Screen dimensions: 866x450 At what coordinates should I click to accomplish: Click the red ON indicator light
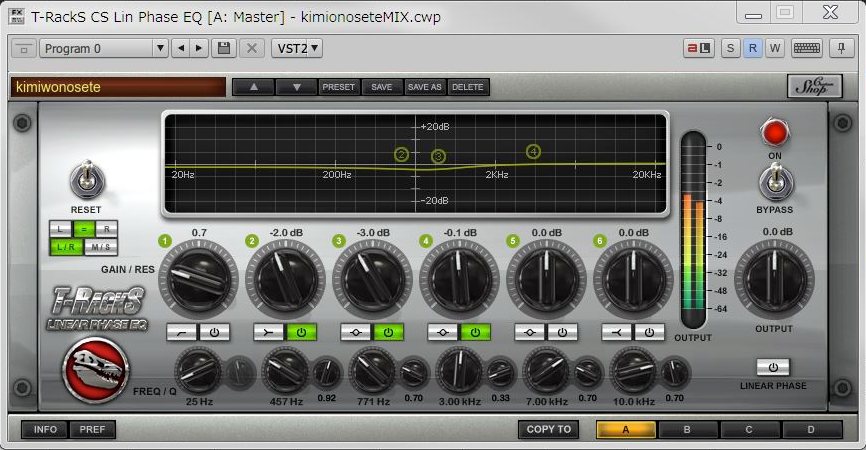click(774, 133)
